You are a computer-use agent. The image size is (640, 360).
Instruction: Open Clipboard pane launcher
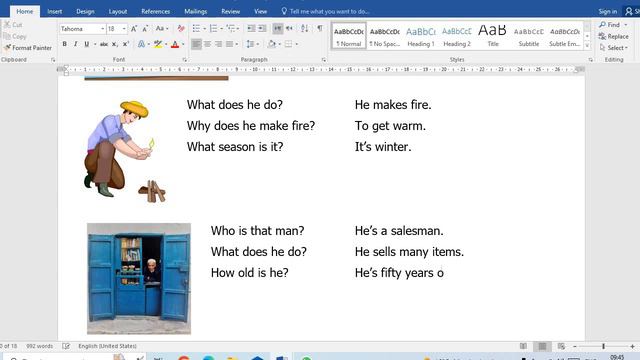(x=53, y=60)
